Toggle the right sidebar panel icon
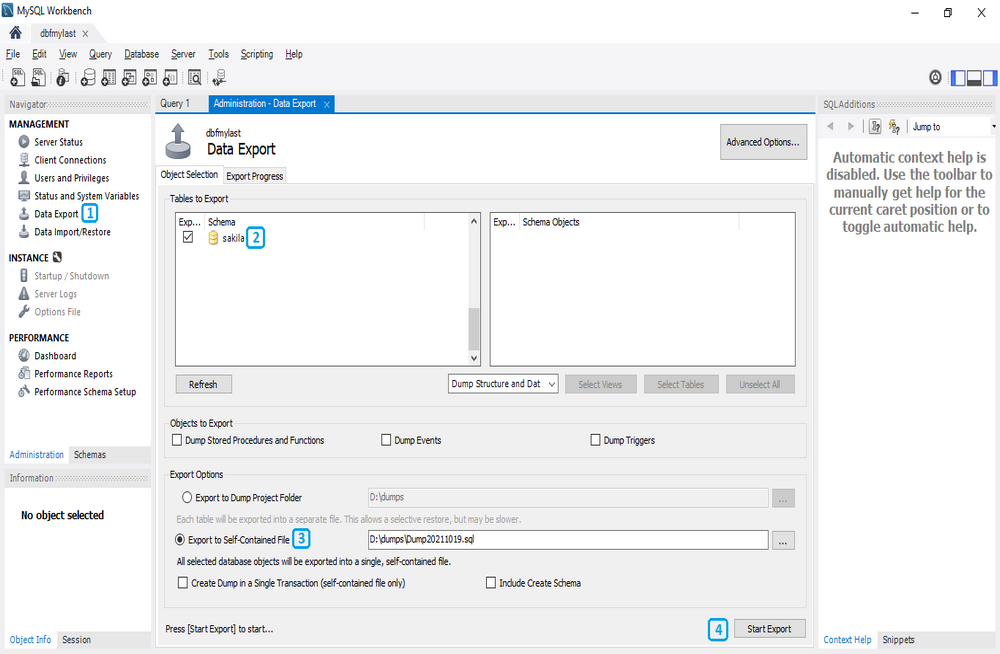The height and width of the screenshot is (654, 1000). 990,78
